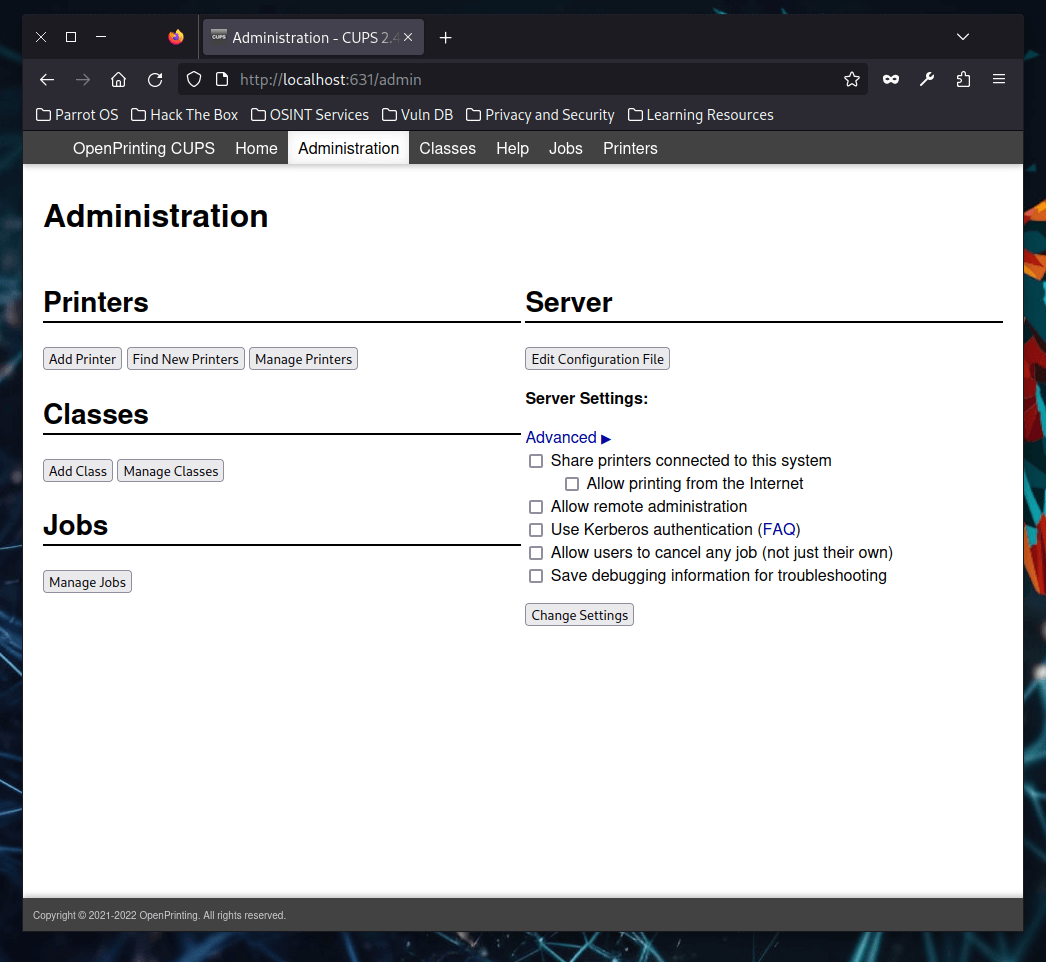Reload the page with the refresh icon

click(155, 79)
